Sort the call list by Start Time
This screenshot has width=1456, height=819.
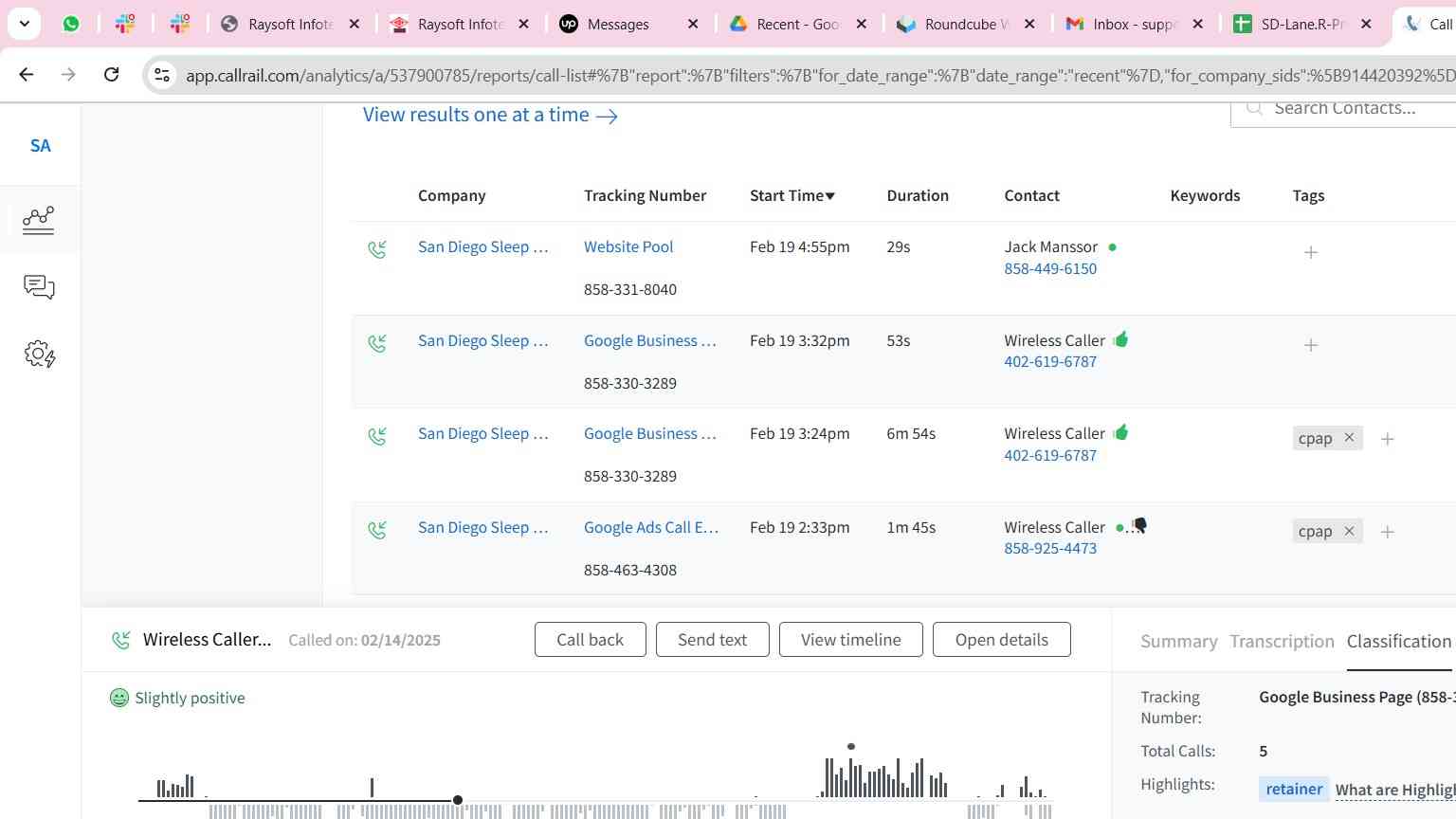click(x=792, y=195)
